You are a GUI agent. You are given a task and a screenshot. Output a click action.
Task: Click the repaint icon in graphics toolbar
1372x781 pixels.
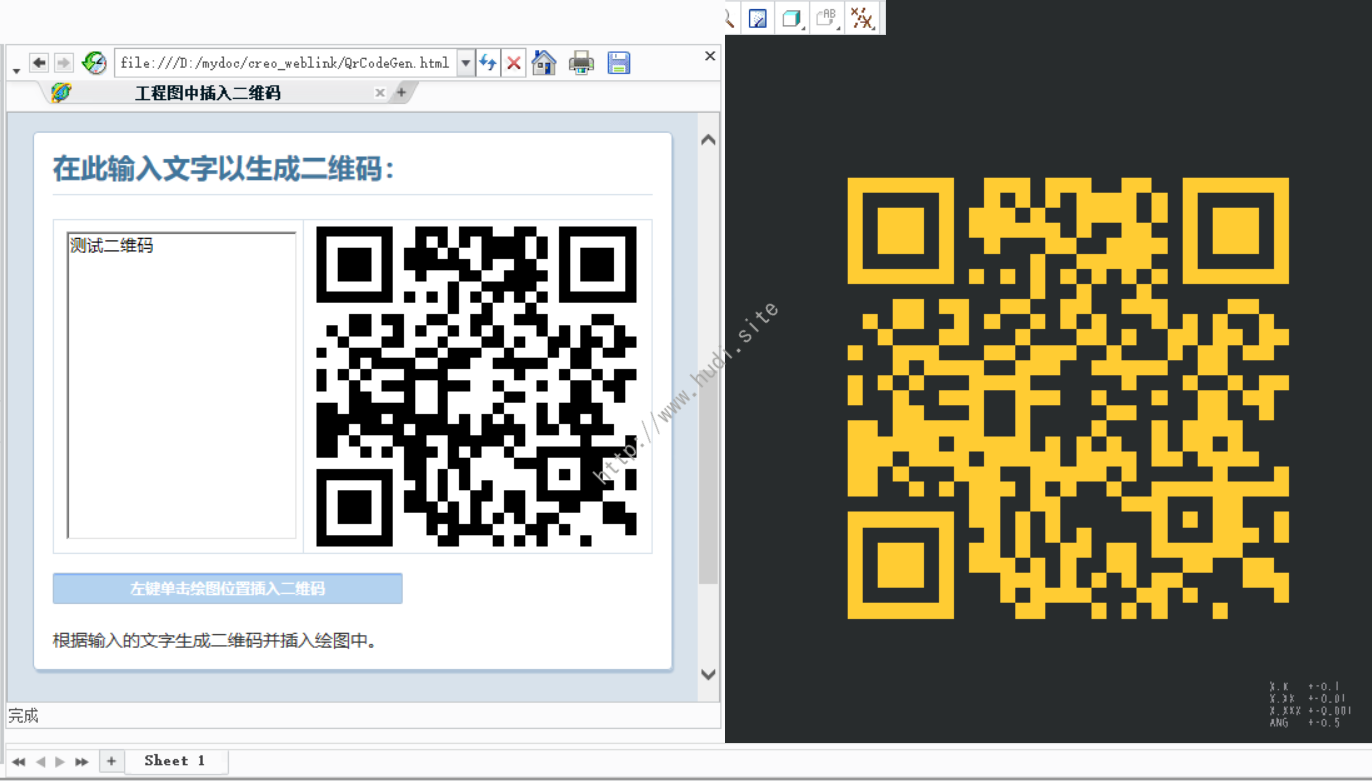(758, 18)
